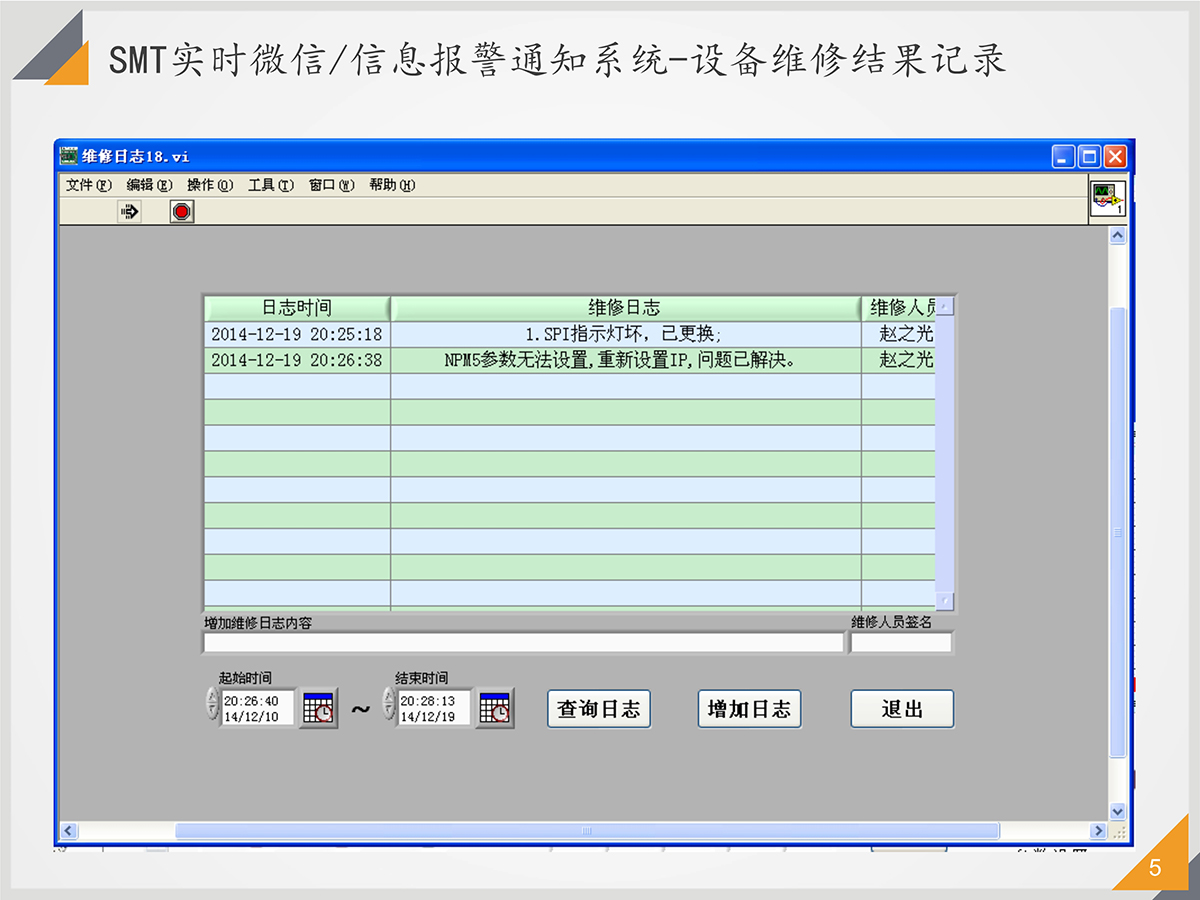Open calendar picker for 结束时间

(x=494, y=708)
